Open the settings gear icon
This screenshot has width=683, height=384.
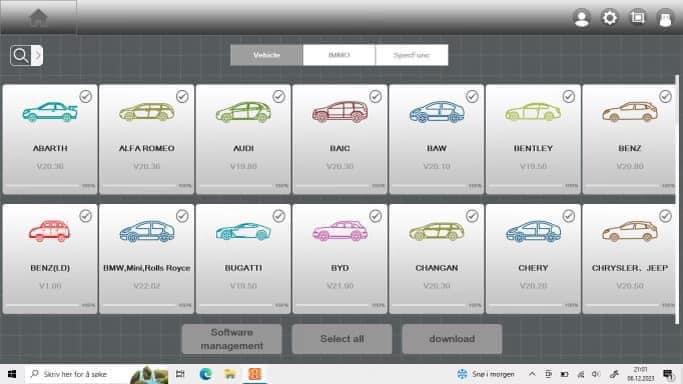point(609,18)
